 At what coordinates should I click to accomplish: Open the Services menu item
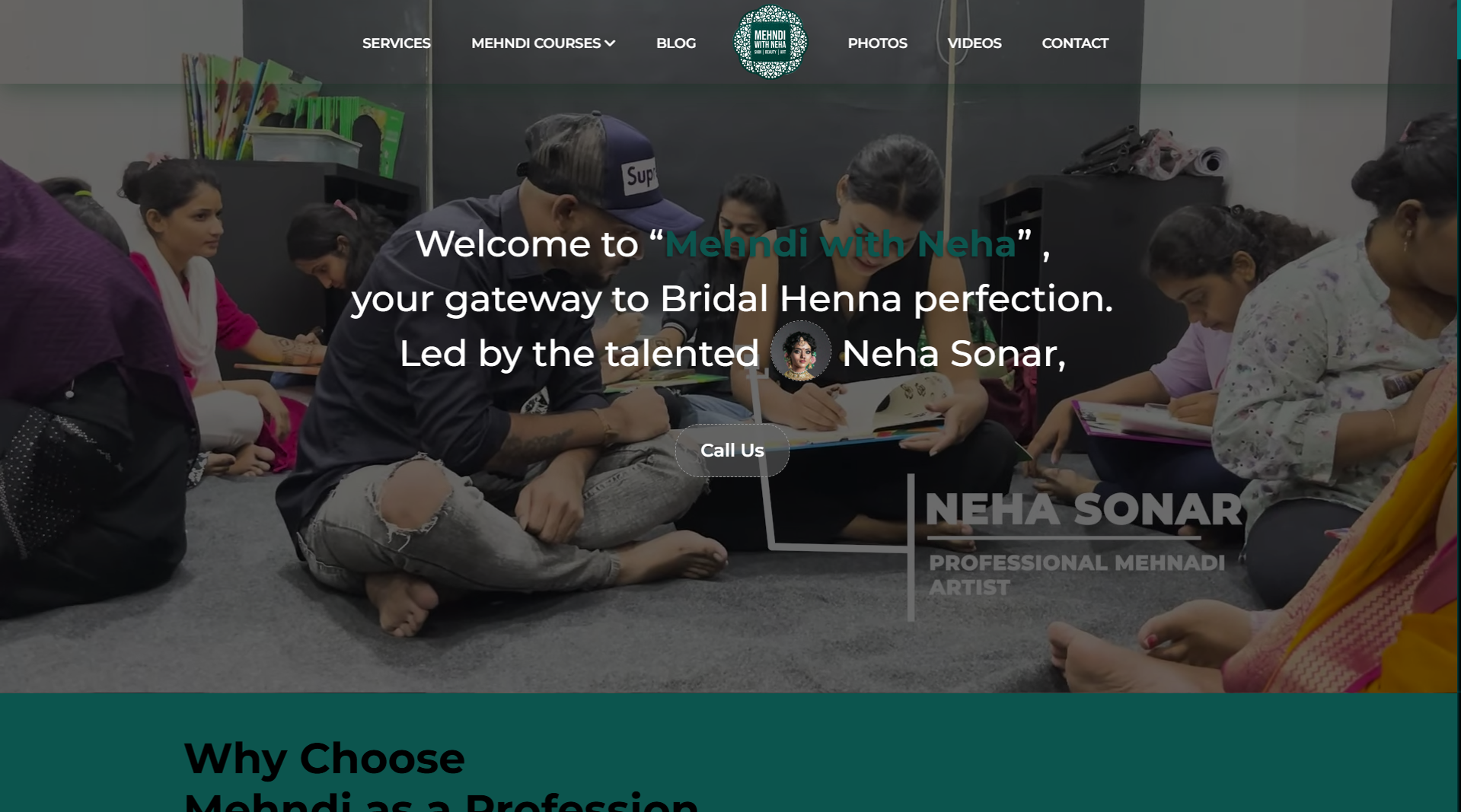click(397, 43)
